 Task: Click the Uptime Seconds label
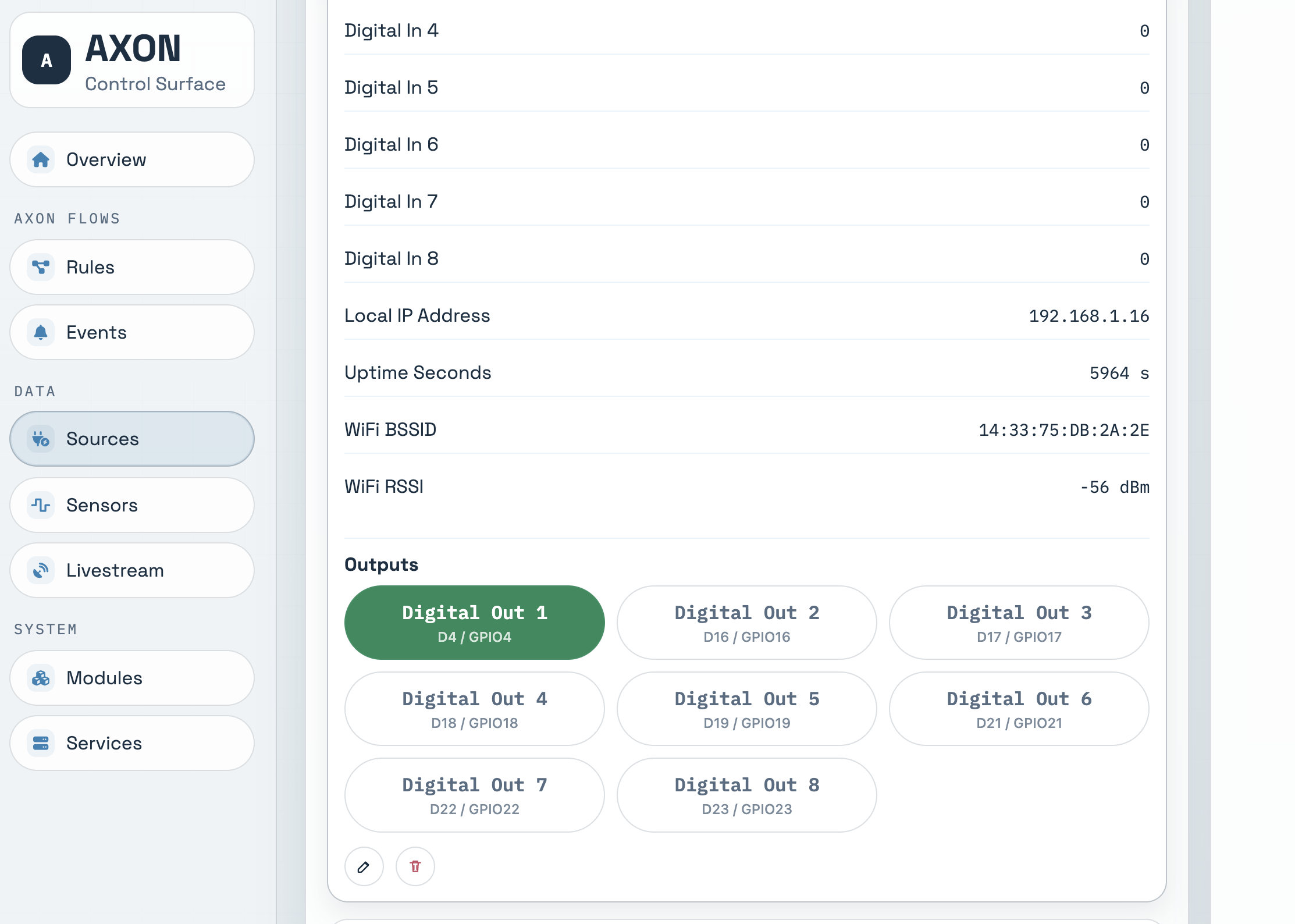point(418,372)
